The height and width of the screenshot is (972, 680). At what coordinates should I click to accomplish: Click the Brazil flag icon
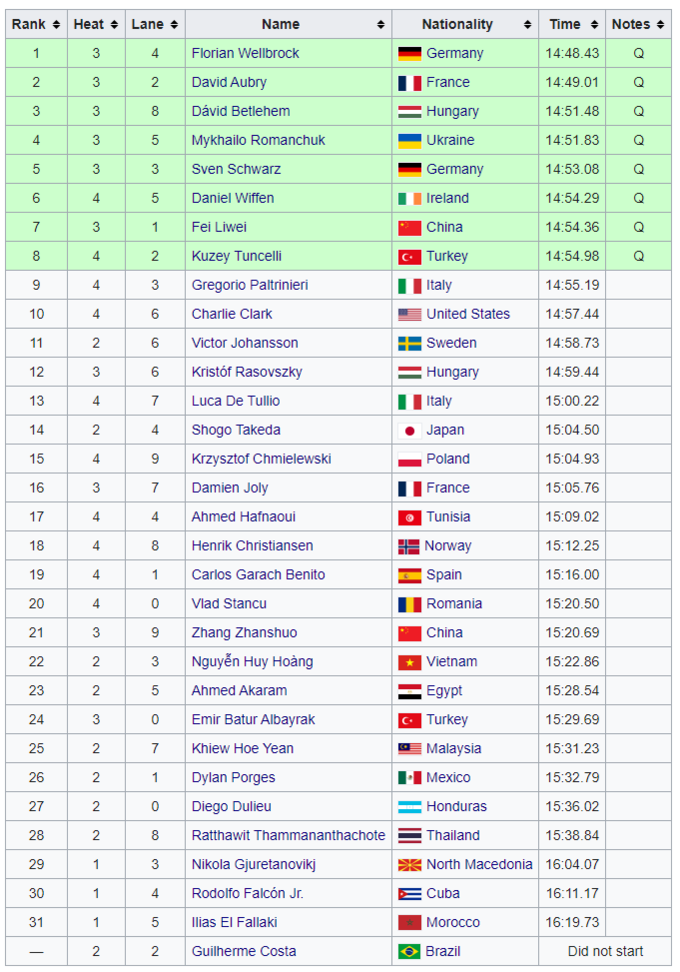409,952
